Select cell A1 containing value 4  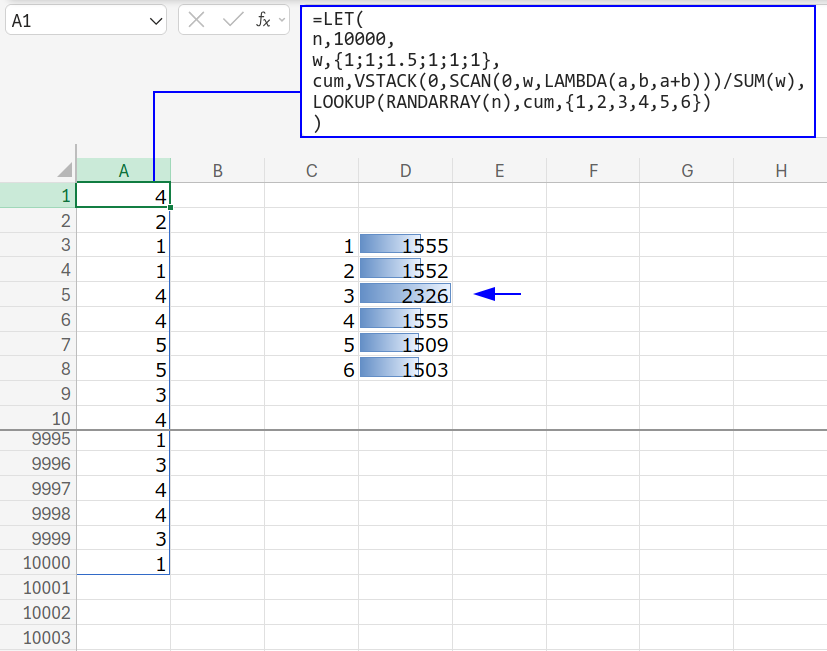click(123, 196)
